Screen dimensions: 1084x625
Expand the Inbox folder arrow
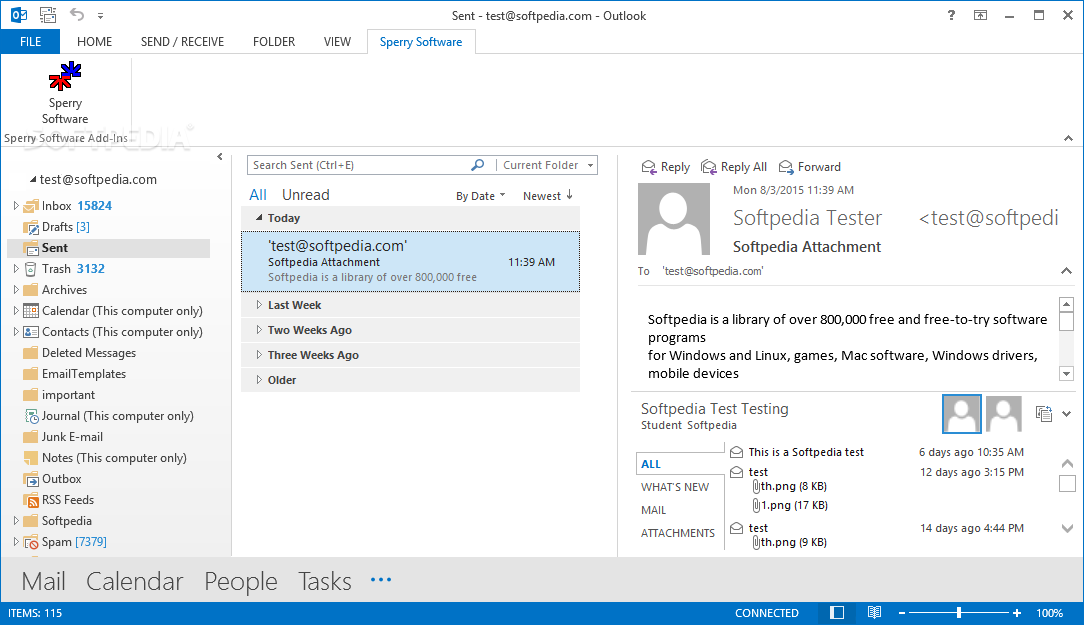click(x=16, y=206)
